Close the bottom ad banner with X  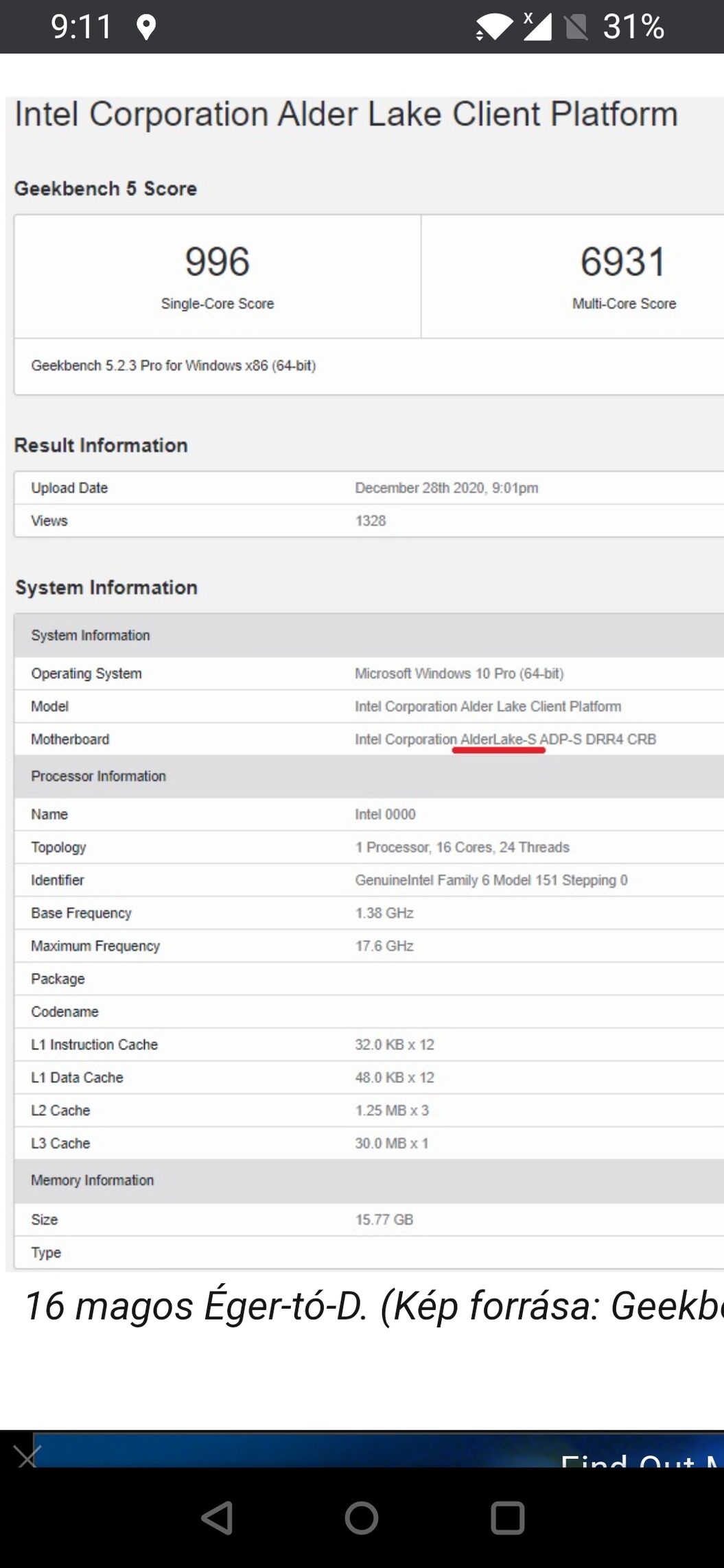pyautogui.click(x=26, y=1456)
